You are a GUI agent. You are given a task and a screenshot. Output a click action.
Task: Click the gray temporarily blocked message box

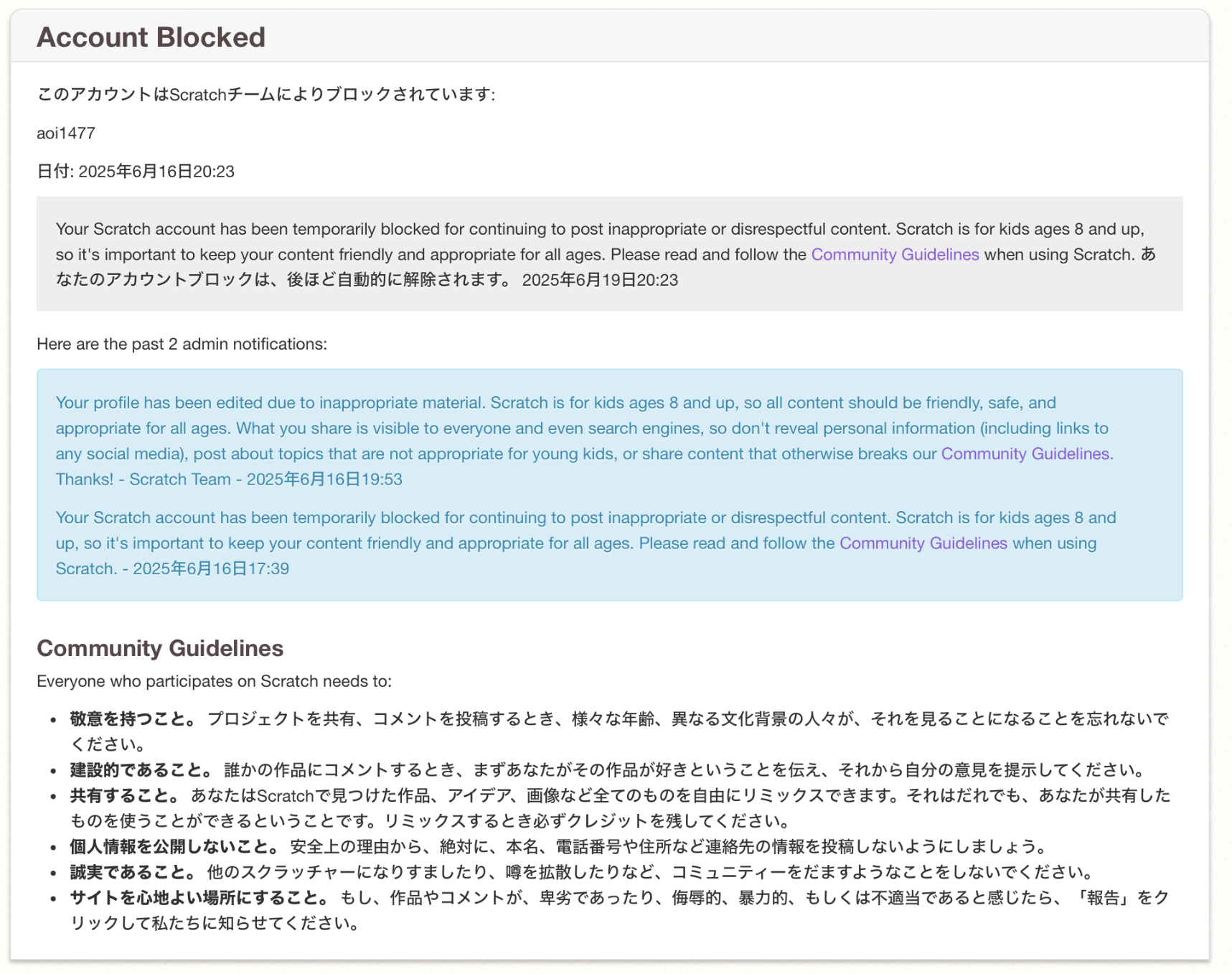click(610, 254)
